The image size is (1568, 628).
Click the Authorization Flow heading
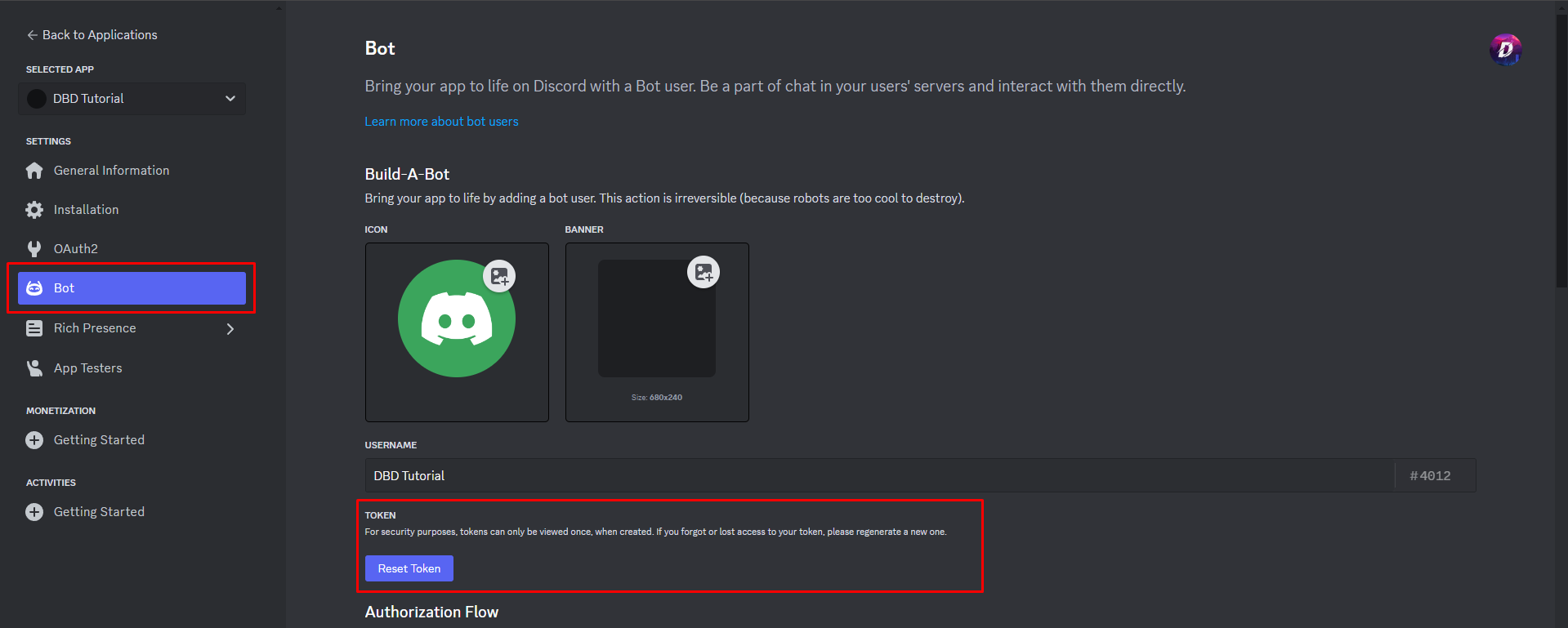431,612
